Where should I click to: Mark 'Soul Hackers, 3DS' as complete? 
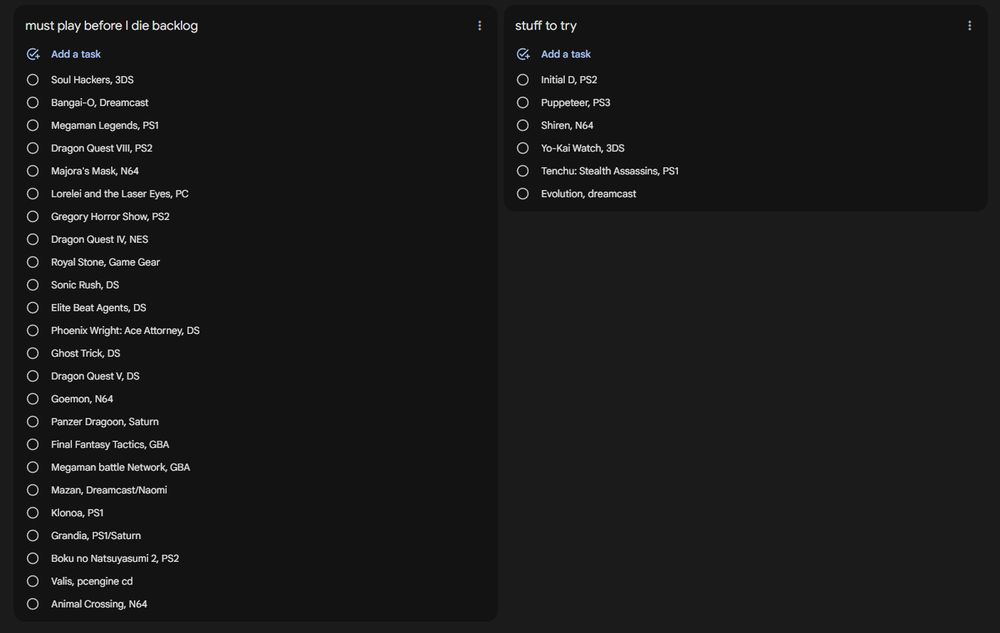33,80
